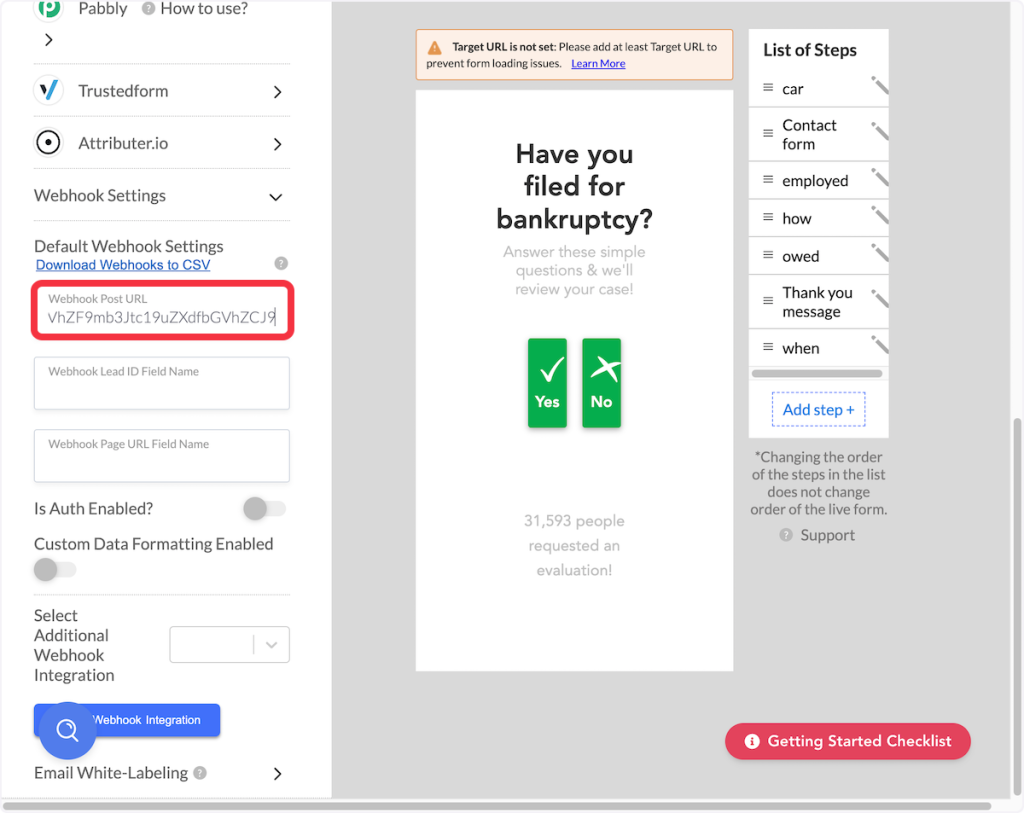The width and height of the screenshot is (1024, 813).
Task: Click the Trustedform logo icon
Action: [x=48, y=91]
